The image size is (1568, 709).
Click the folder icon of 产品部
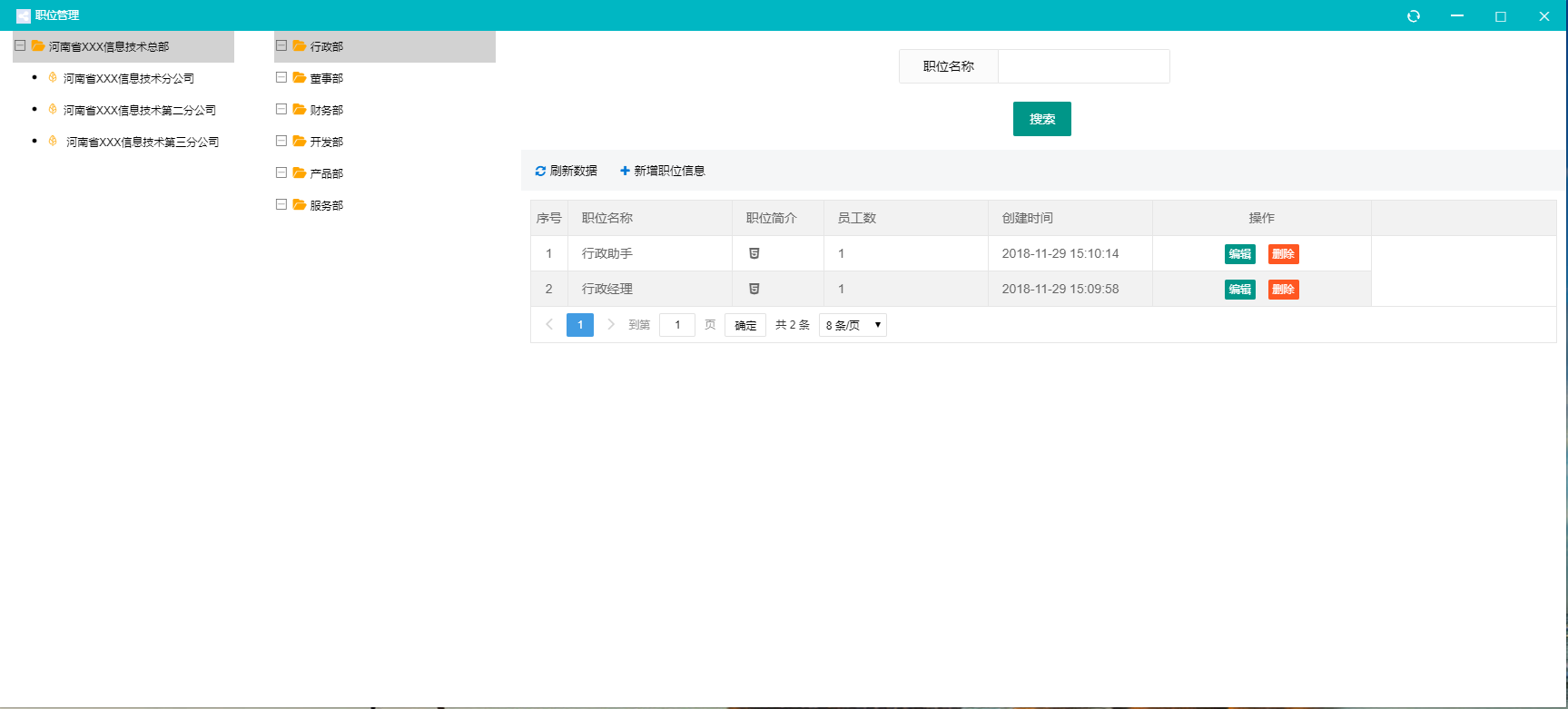point(300,172)
